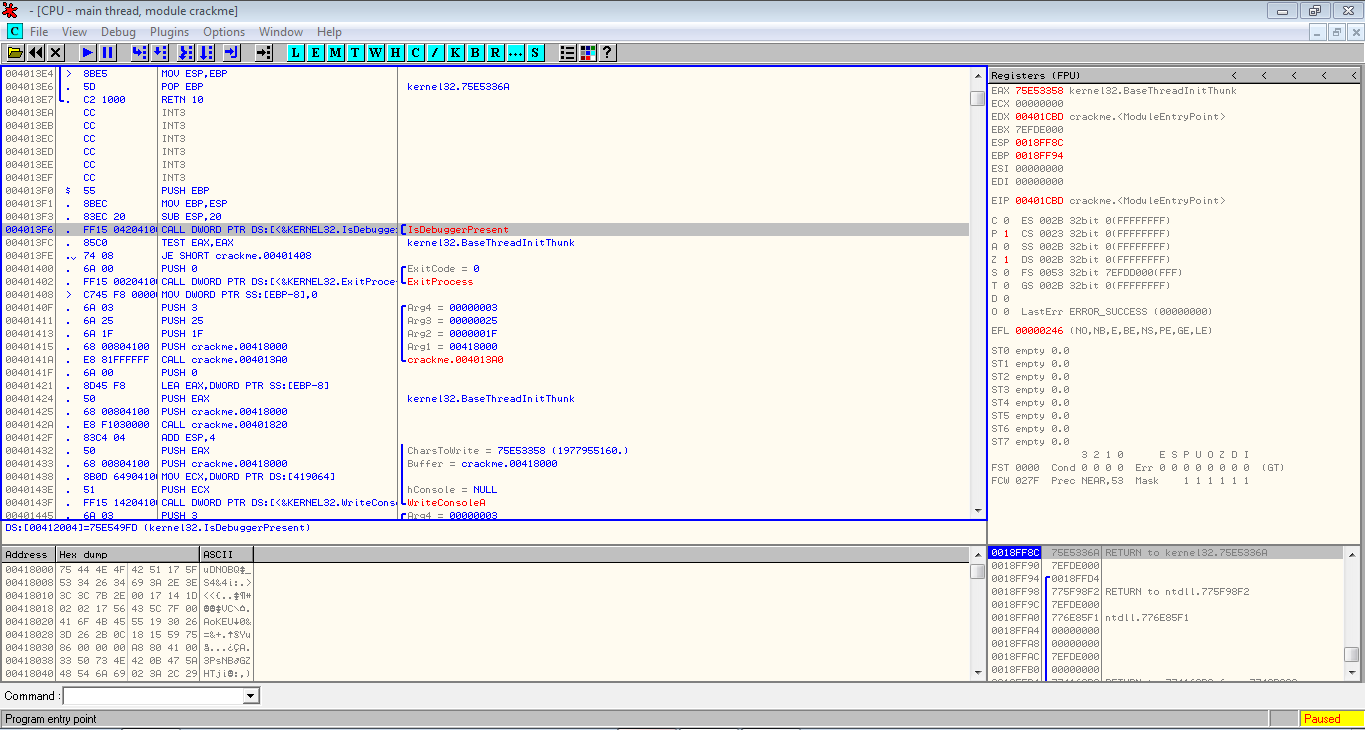
Task: Select the highlighted 0018FF8C stack entry
Action: 1017,550
